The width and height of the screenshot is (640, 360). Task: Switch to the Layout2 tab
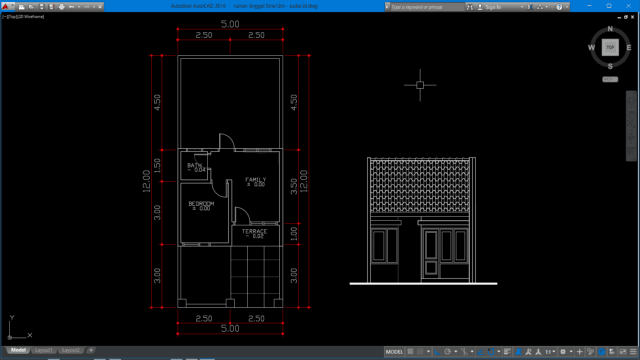pyautogui.click(x=71, y=350)
